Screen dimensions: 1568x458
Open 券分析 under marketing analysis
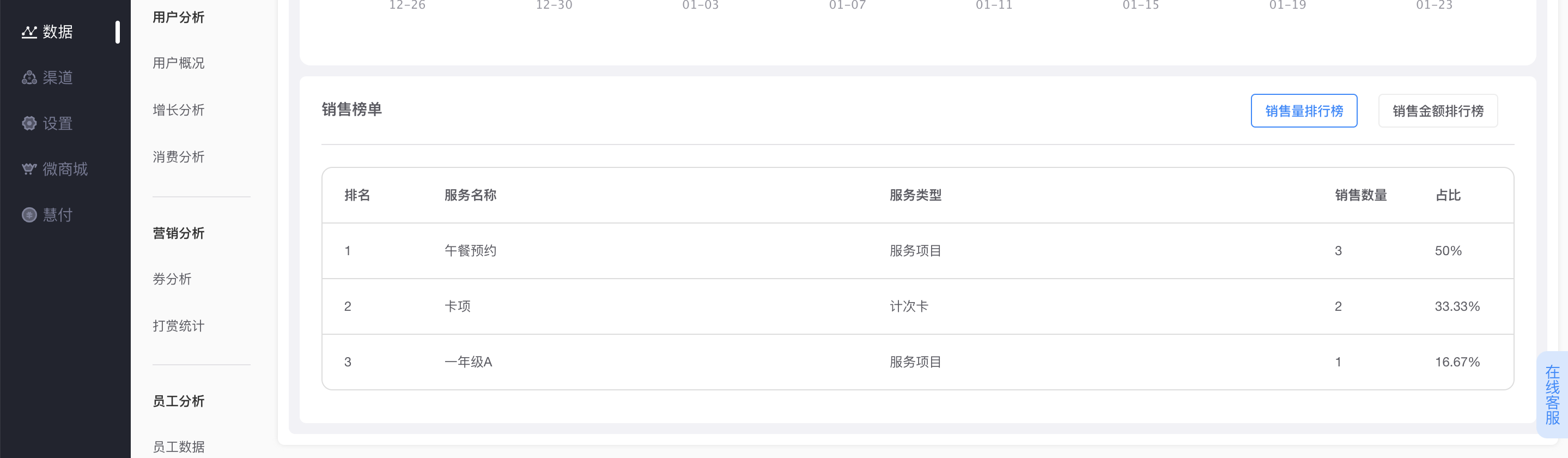coord(172,279)
